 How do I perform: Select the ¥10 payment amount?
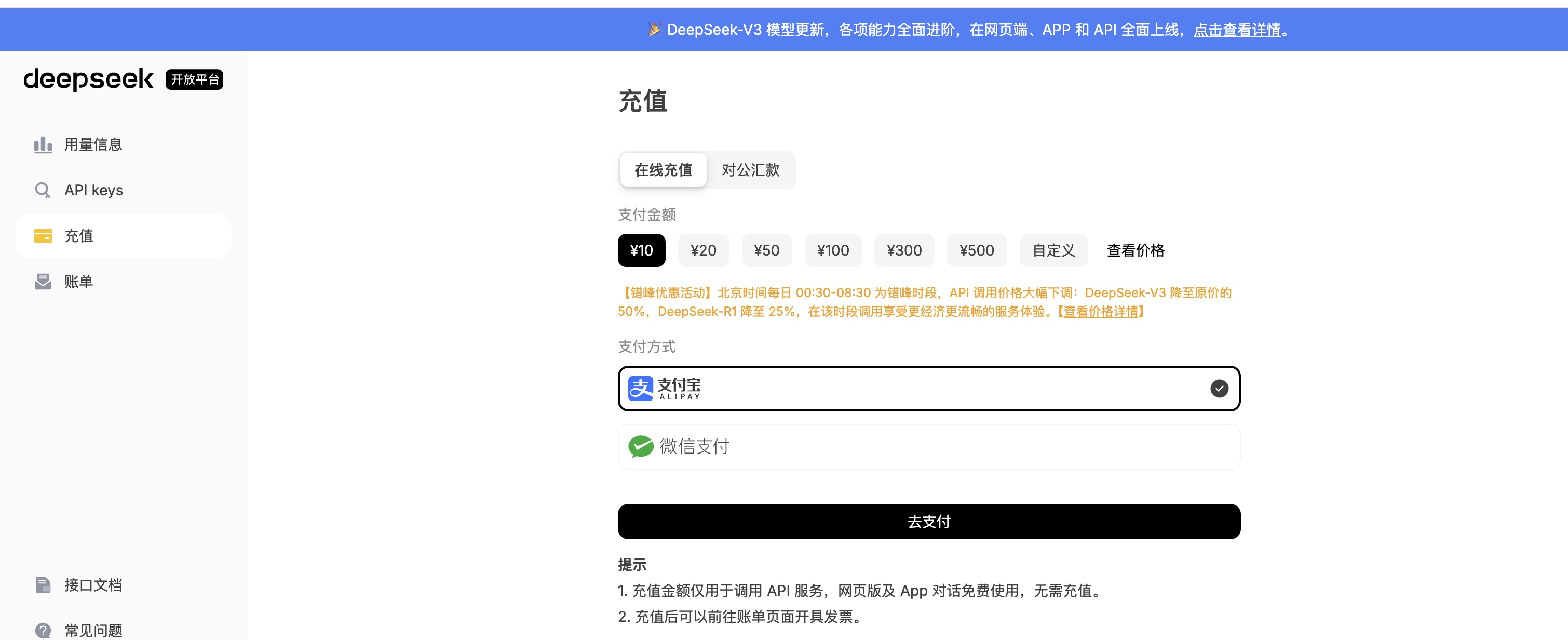click(x=642, y=250)
